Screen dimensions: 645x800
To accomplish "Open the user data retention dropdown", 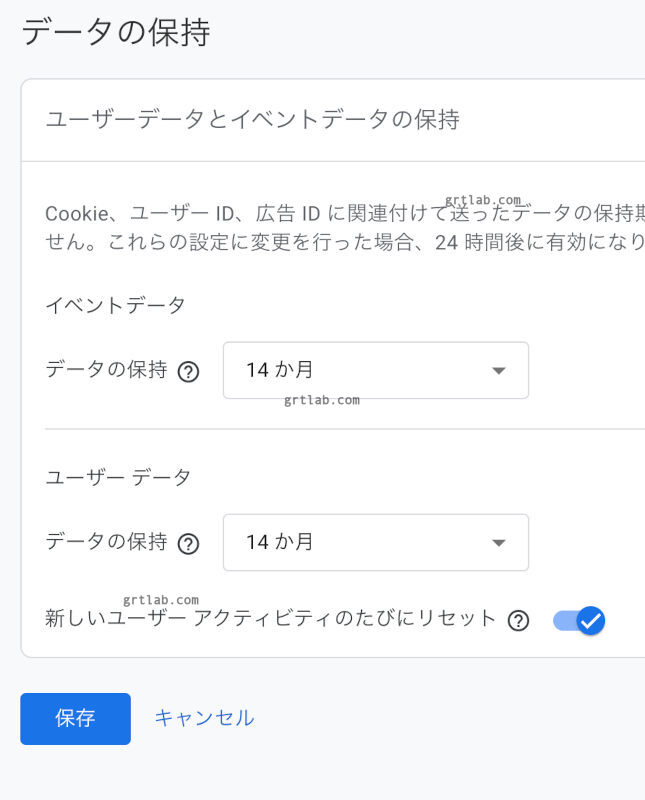I will [375, 542].
